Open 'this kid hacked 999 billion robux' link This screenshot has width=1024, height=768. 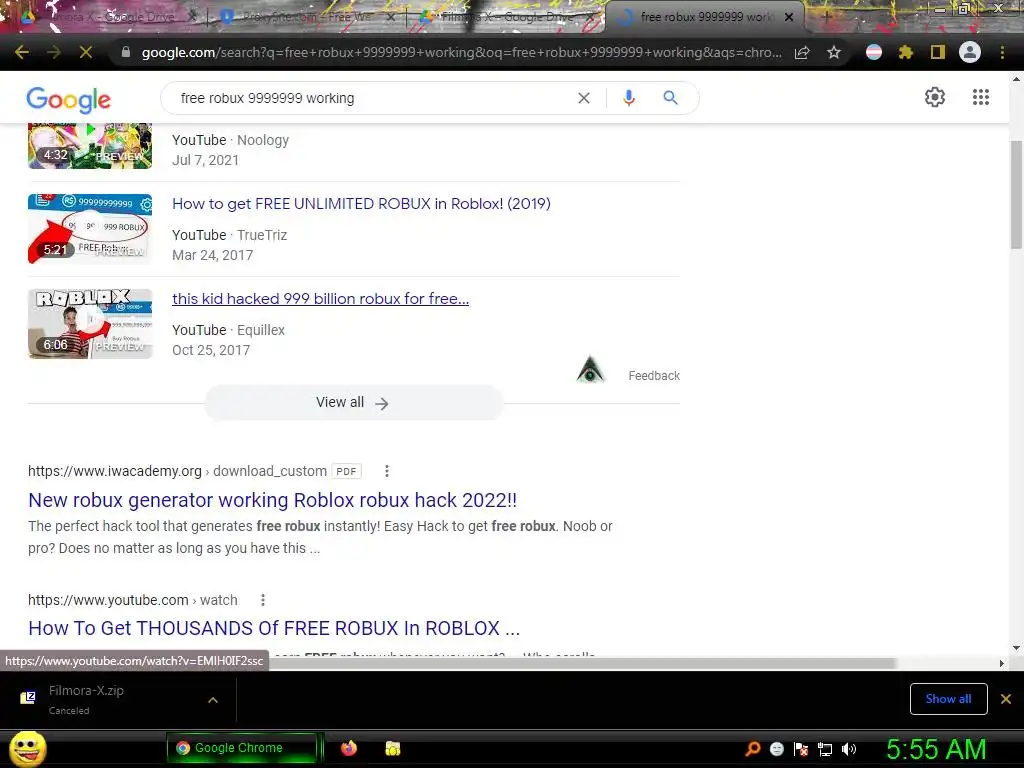pyautogui.click(x=320, y=299)
